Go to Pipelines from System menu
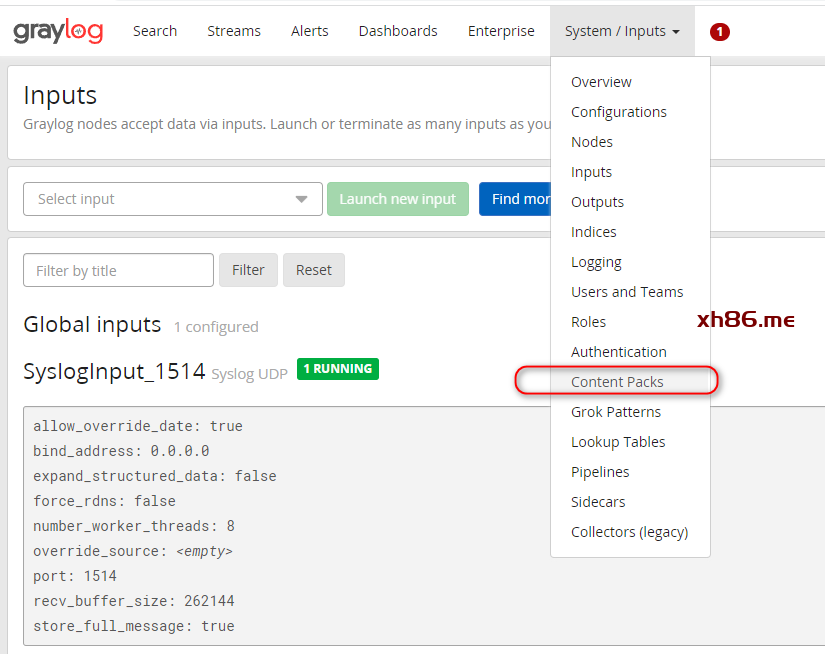Image resolution: width=825 pixels, height=654 pixels. [600, 472]
